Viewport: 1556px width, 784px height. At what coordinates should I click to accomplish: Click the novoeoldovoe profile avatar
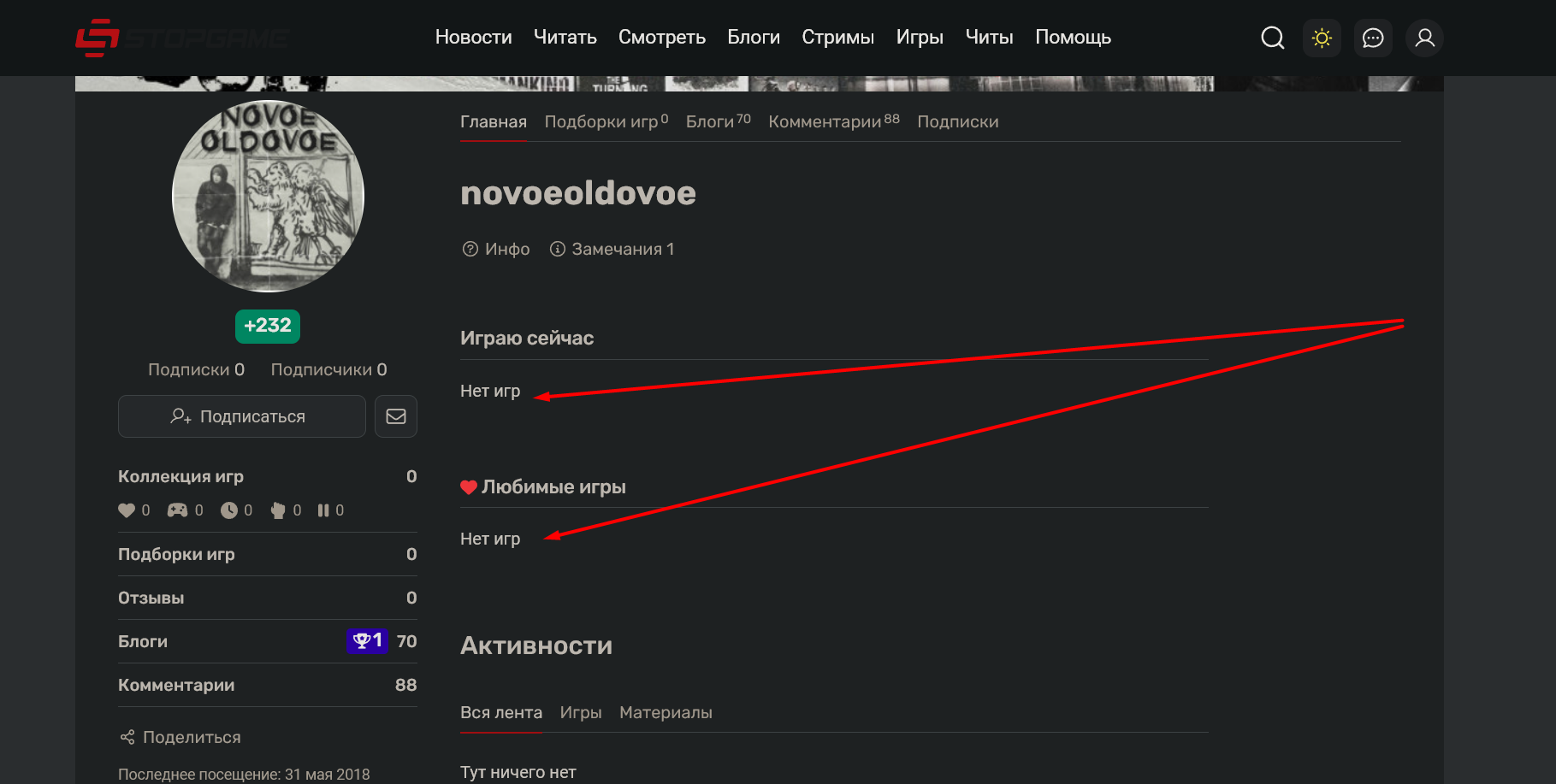point(268,196)
